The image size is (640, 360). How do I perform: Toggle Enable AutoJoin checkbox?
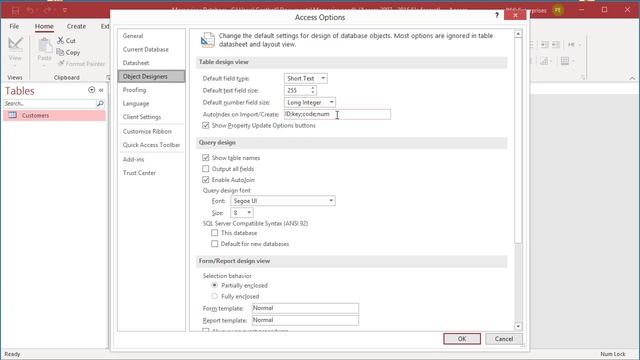pos(206,180)
